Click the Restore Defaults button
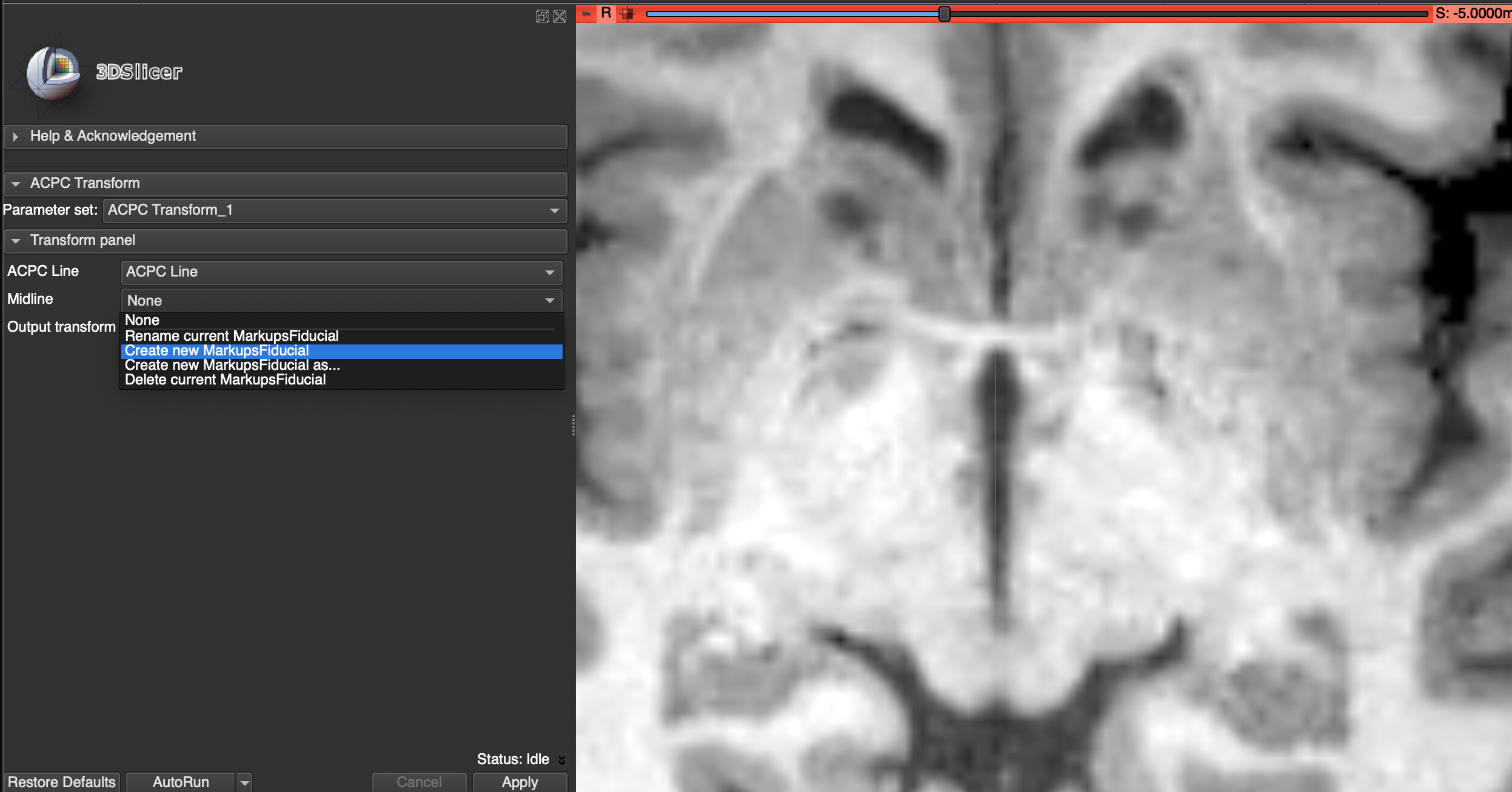Image resolution: width=1512 pixels, height=792 pixels. (61, 782)
